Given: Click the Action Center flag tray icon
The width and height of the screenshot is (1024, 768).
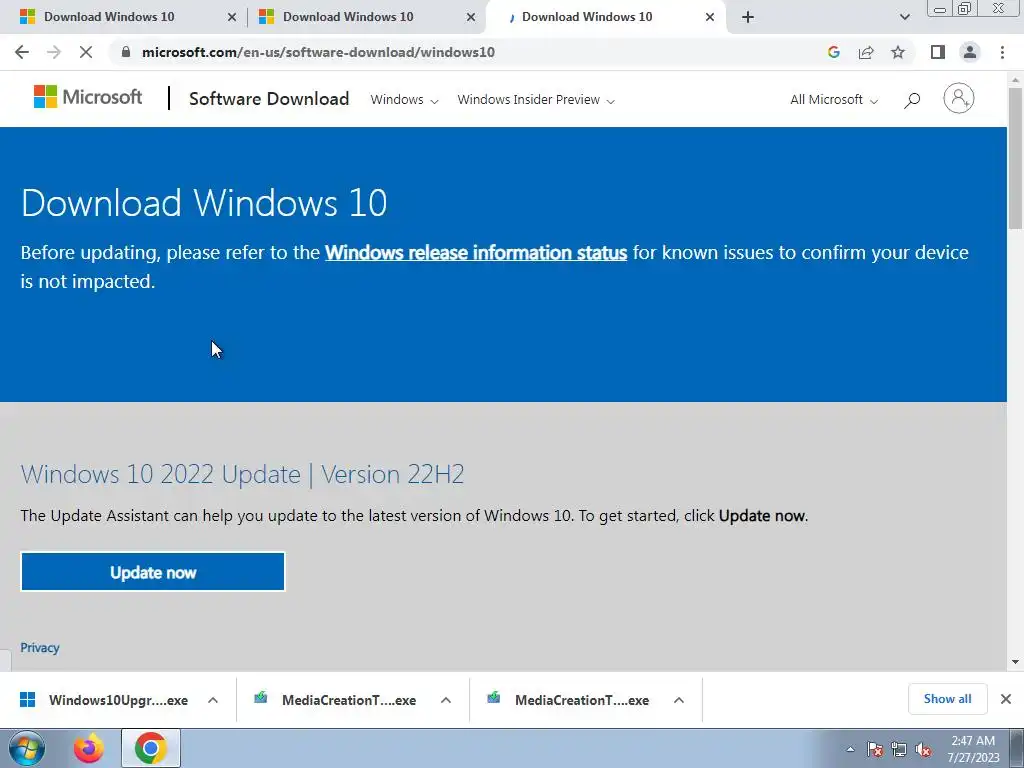Looking at the screenshot, I should click(x=875, y=749).
